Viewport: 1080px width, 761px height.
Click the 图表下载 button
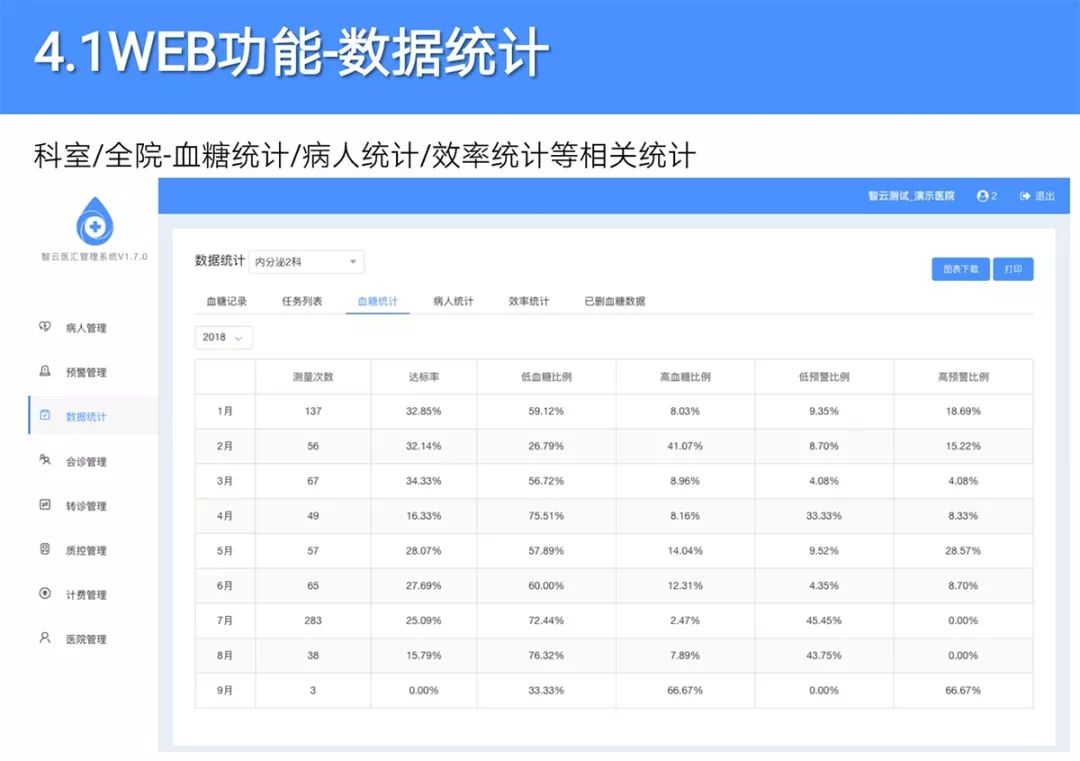pyautogui.click(x=961, y=269)
